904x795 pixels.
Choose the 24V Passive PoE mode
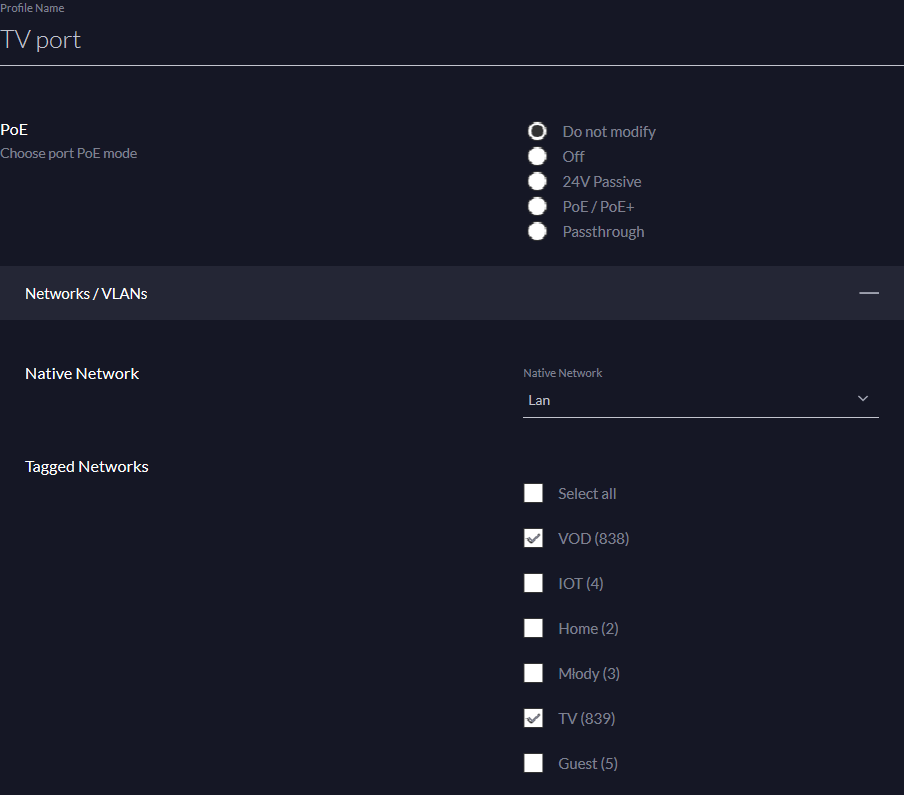point(537,181)
